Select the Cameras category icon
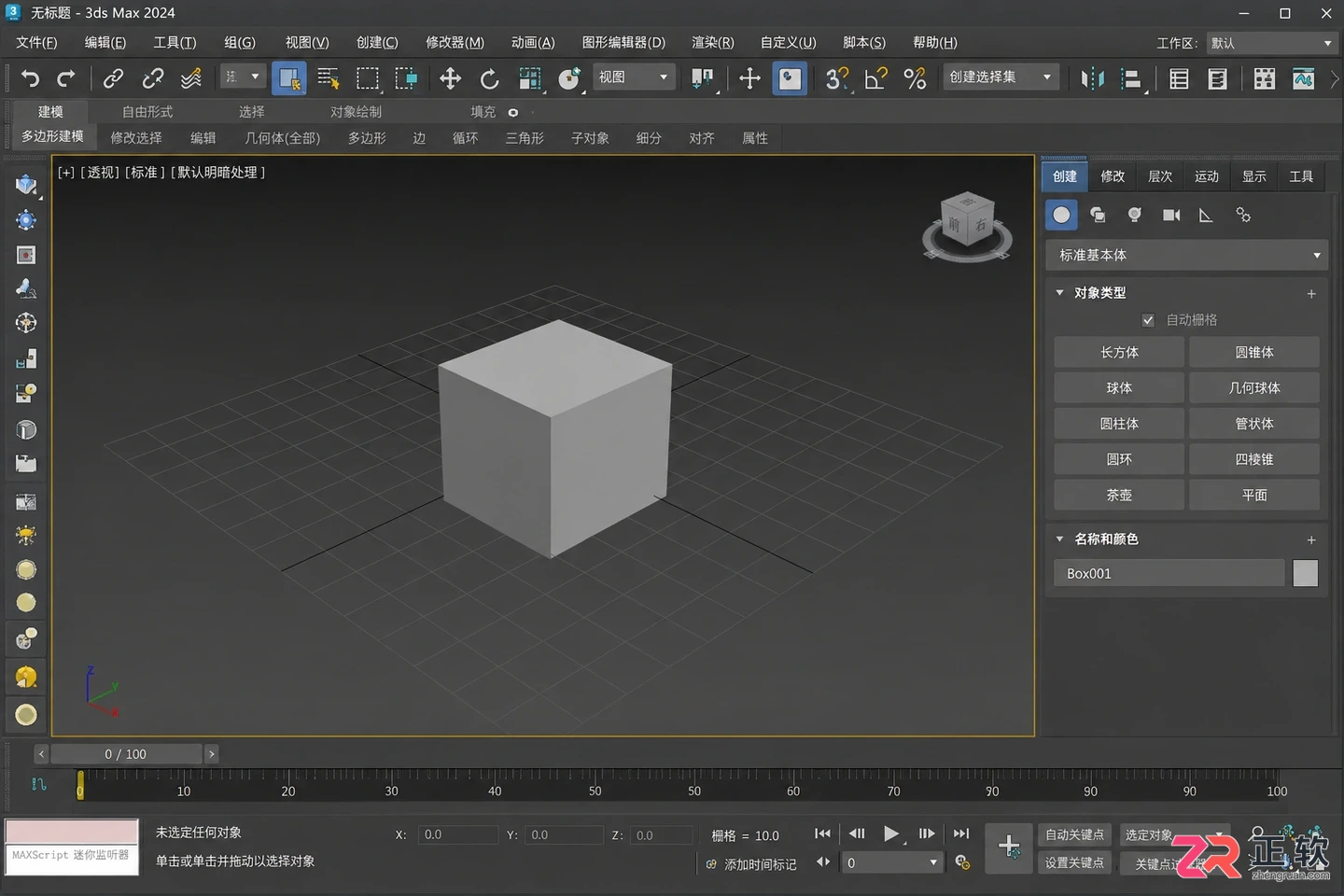1344x896 pixels. tap(1171, 216)
